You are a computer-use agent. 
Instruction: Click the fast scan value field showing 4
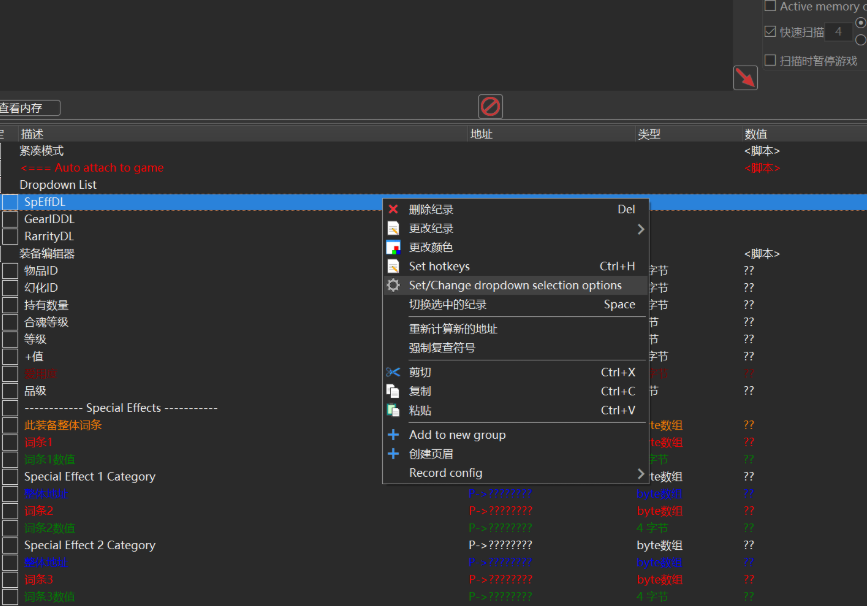coord(837,32)
